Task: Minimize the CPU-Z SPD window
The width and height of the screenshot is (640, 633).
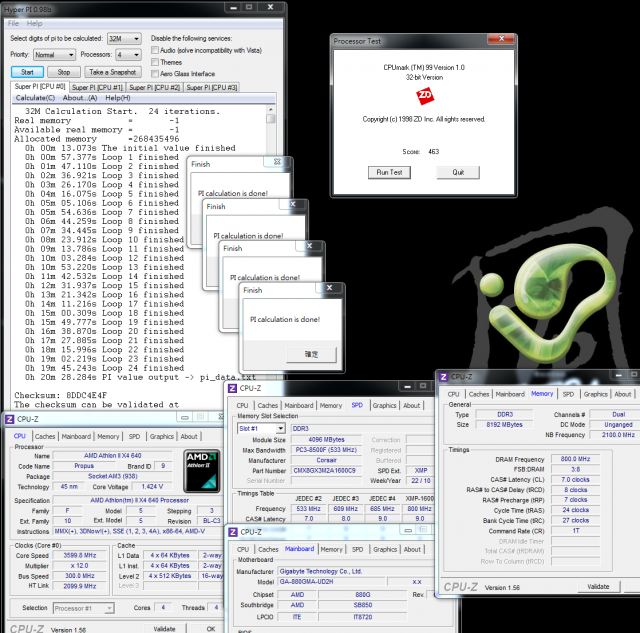Action: click(407, 386)
